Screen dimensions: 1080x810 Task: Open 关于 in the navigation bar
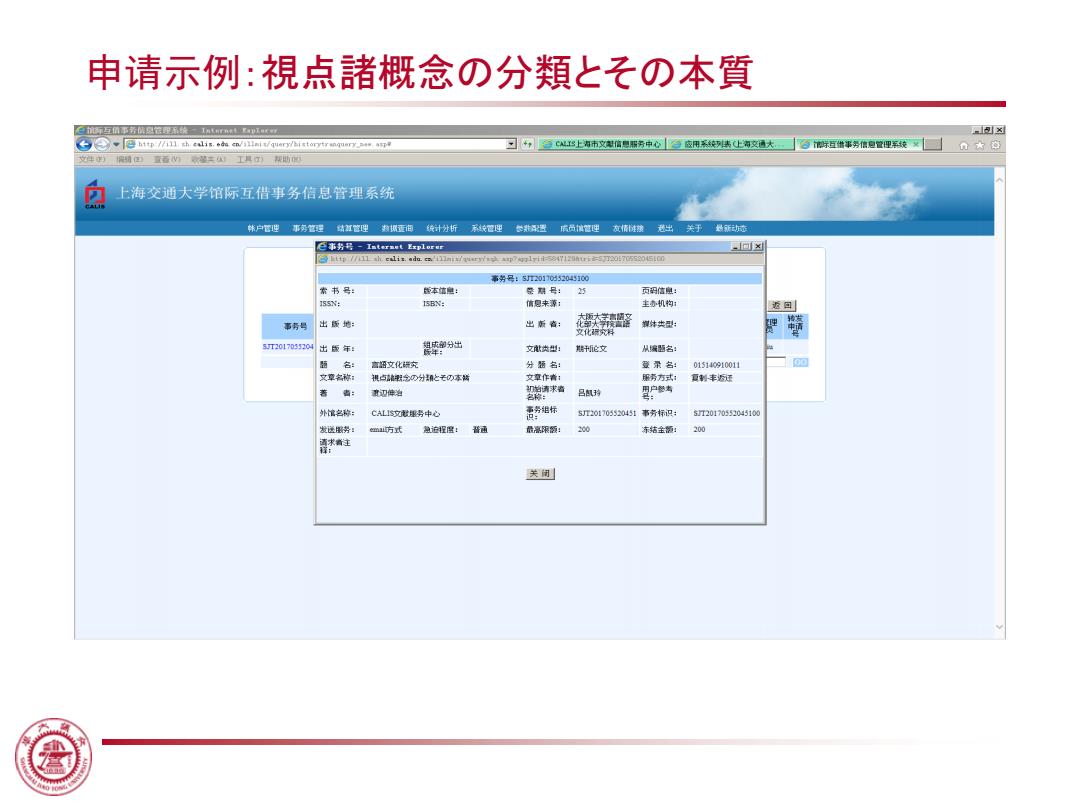click(x=694, y=228)
